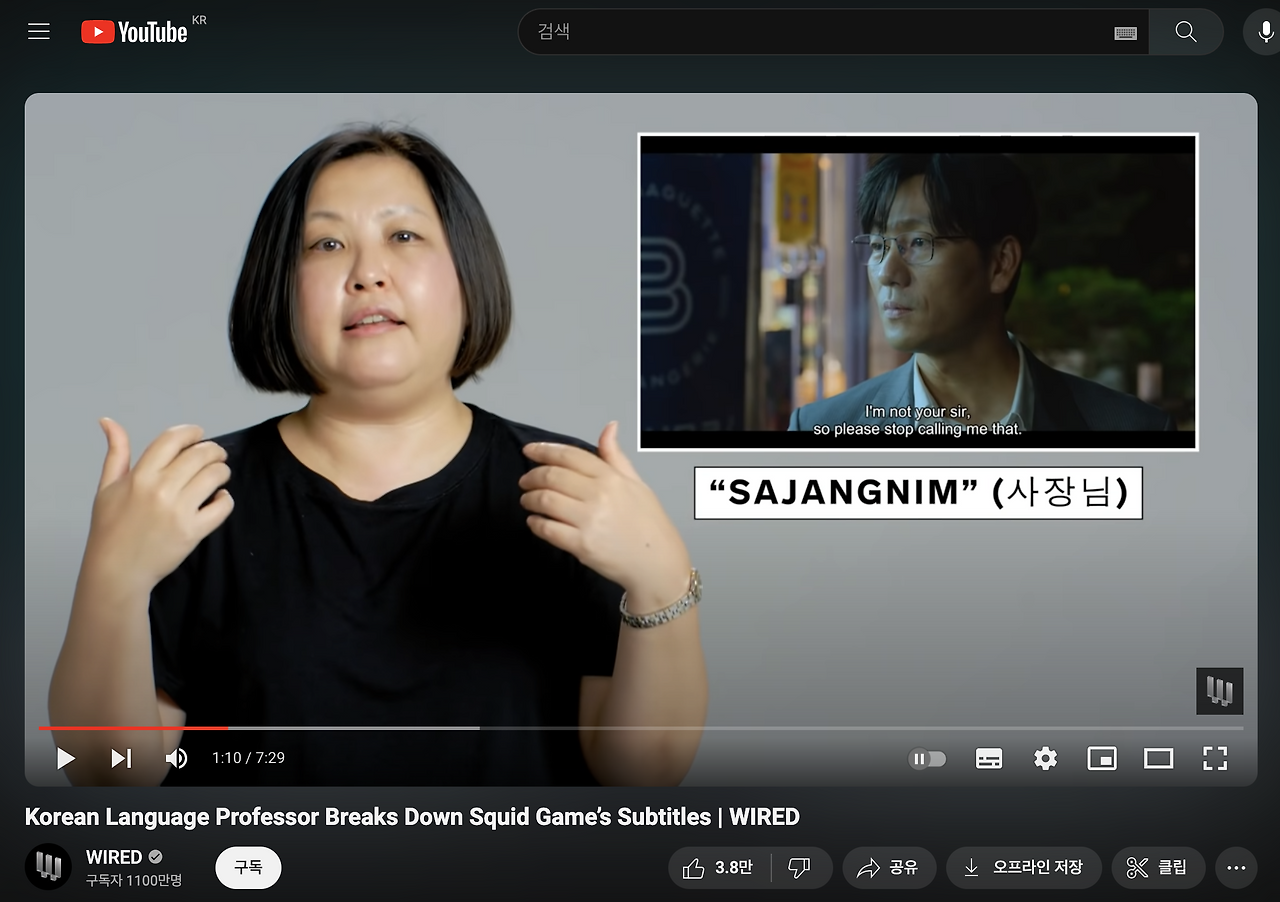Create a clip with the 클립 option
1280x902 pixels.
click(x=1158, y=868)
